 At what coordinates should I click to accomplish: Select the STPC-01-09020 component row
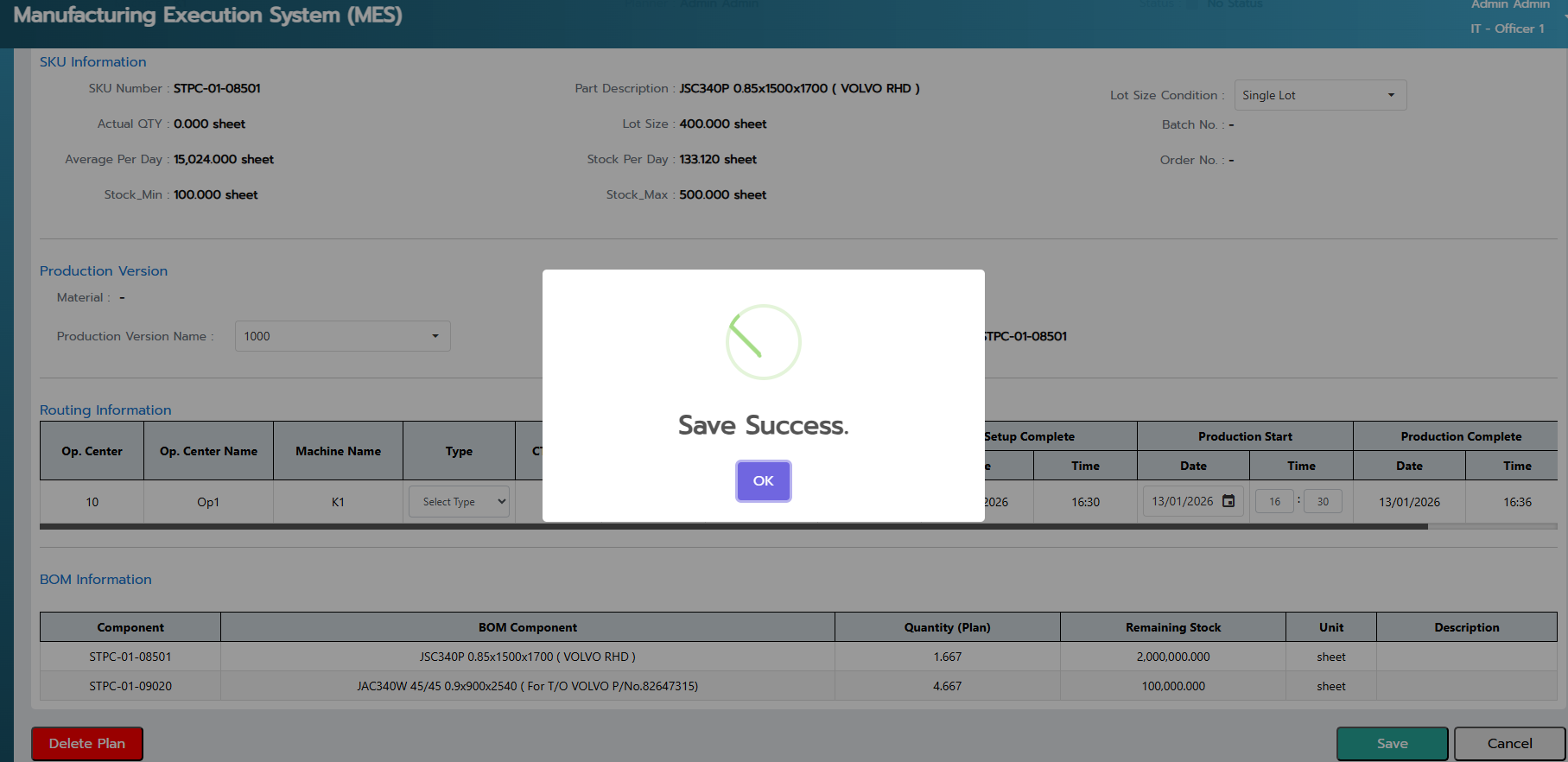(x=130, y=686)
